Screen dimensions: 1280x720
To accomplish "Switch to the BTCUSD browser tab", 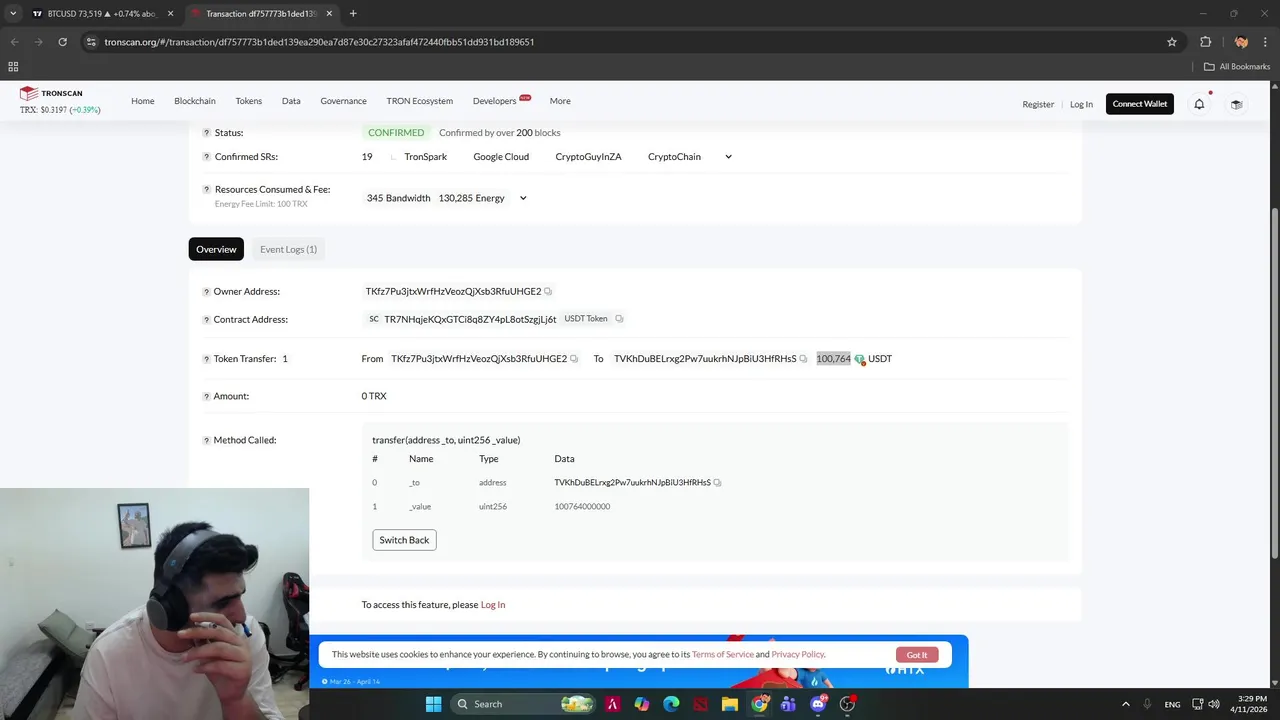I will click(100, 14).
